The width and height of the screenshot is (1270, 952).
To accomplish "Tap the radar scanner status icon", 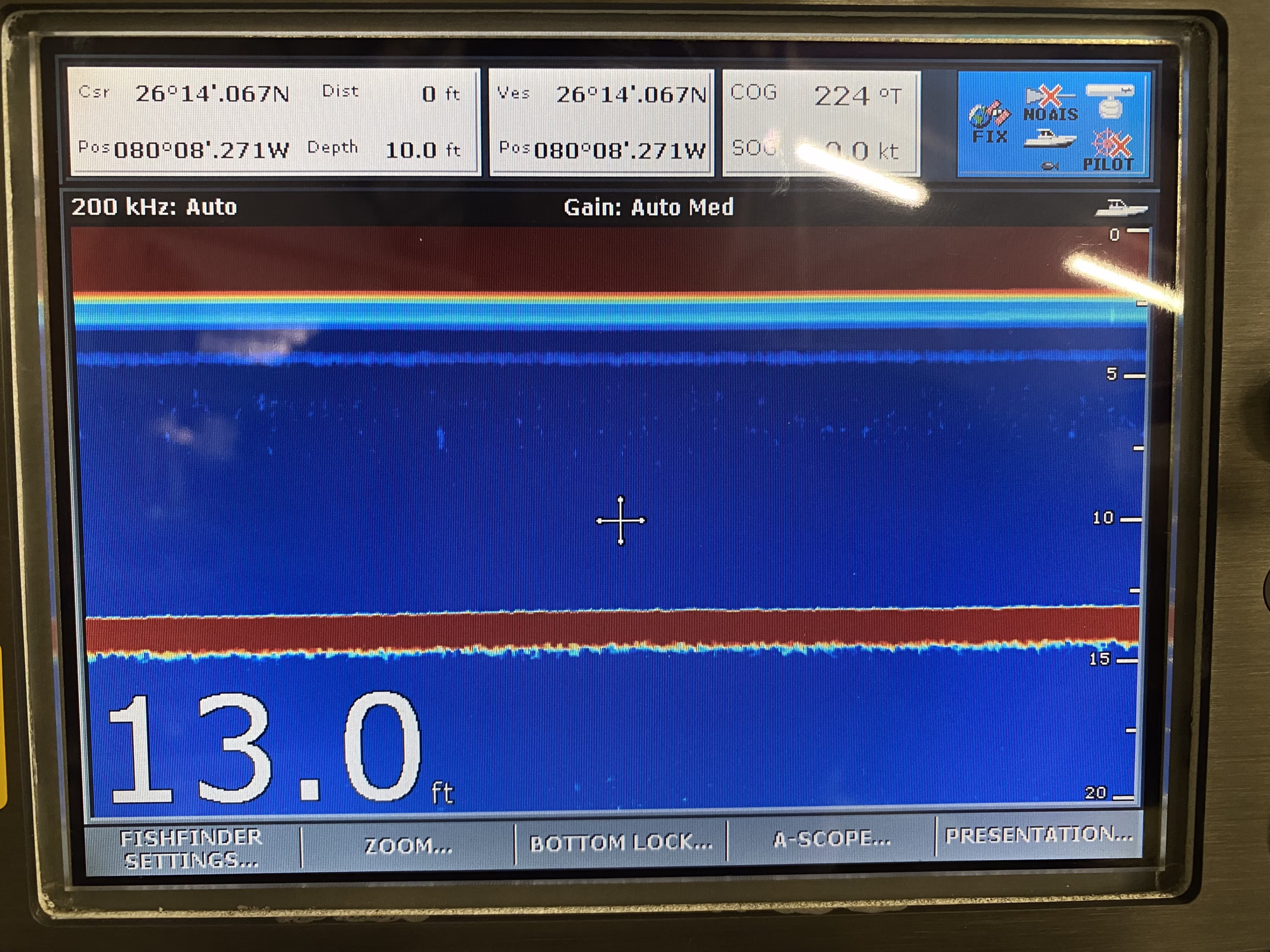I will [1110, 101].
